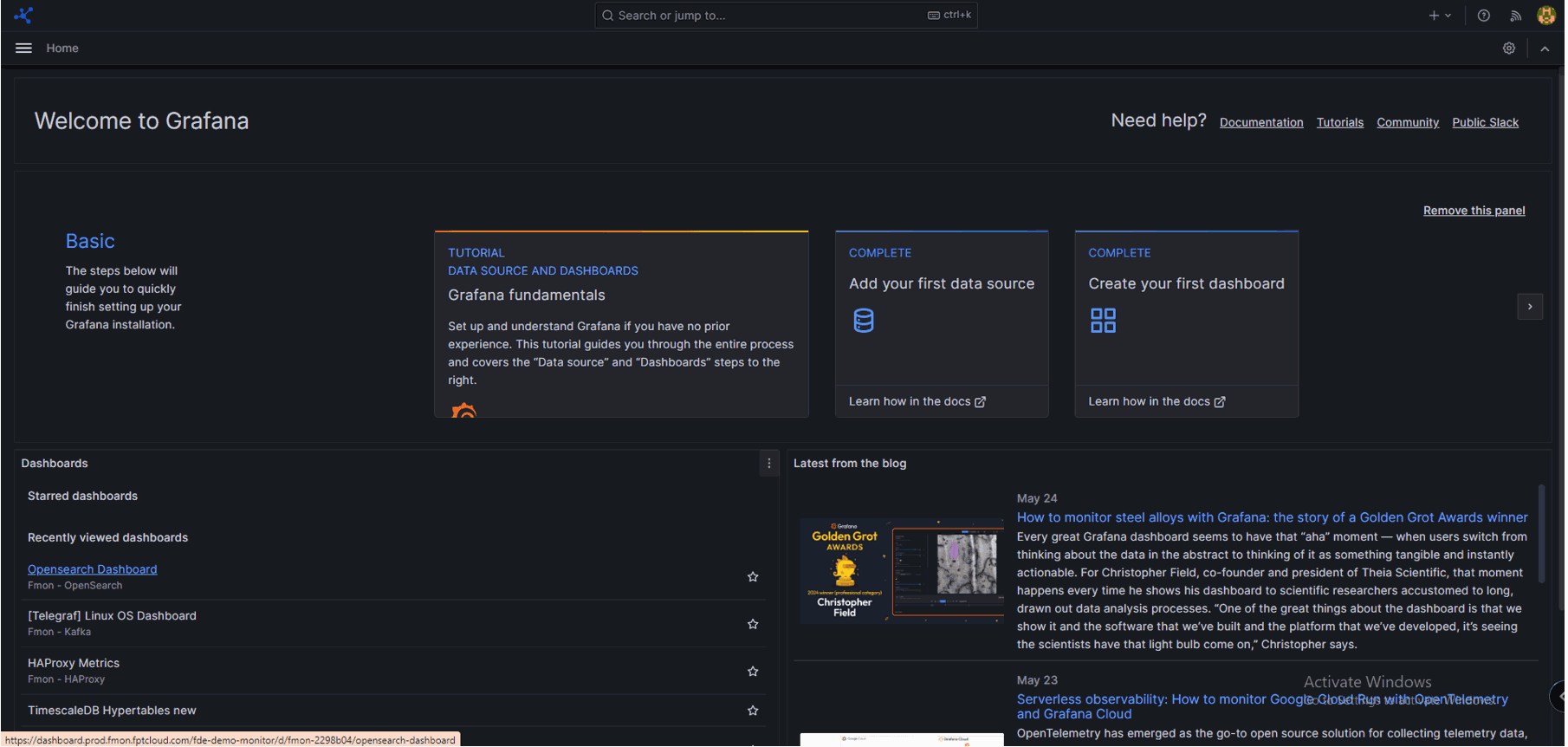Click Remove this panel
The width and height of the screenshot is (1568, 747).
click(1474, 211)
